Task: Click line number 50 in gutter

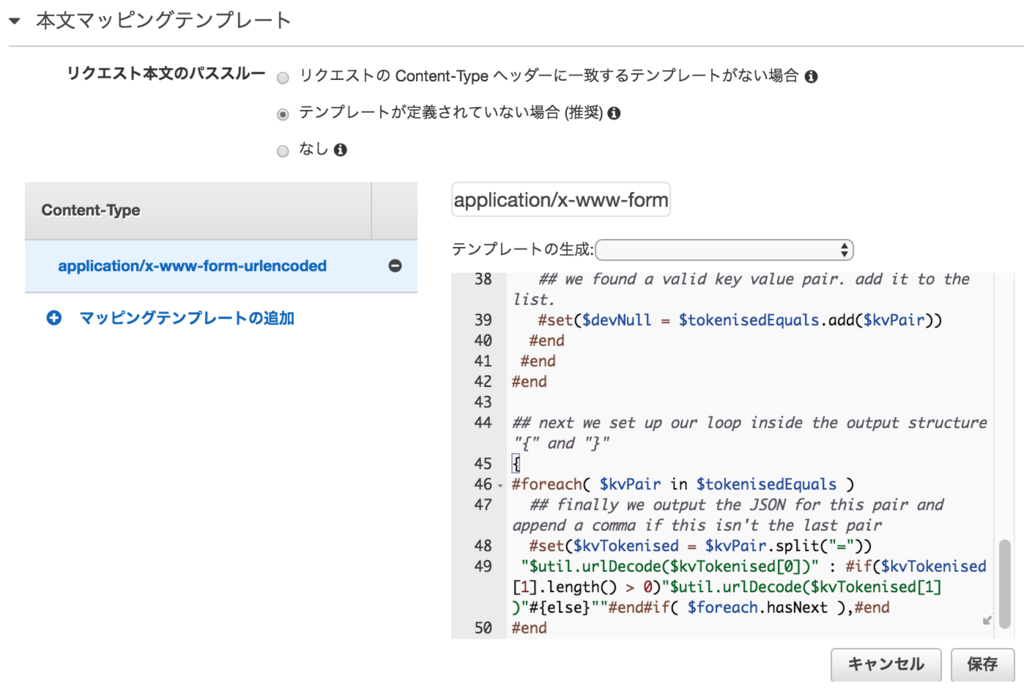Action: [483, 628]
